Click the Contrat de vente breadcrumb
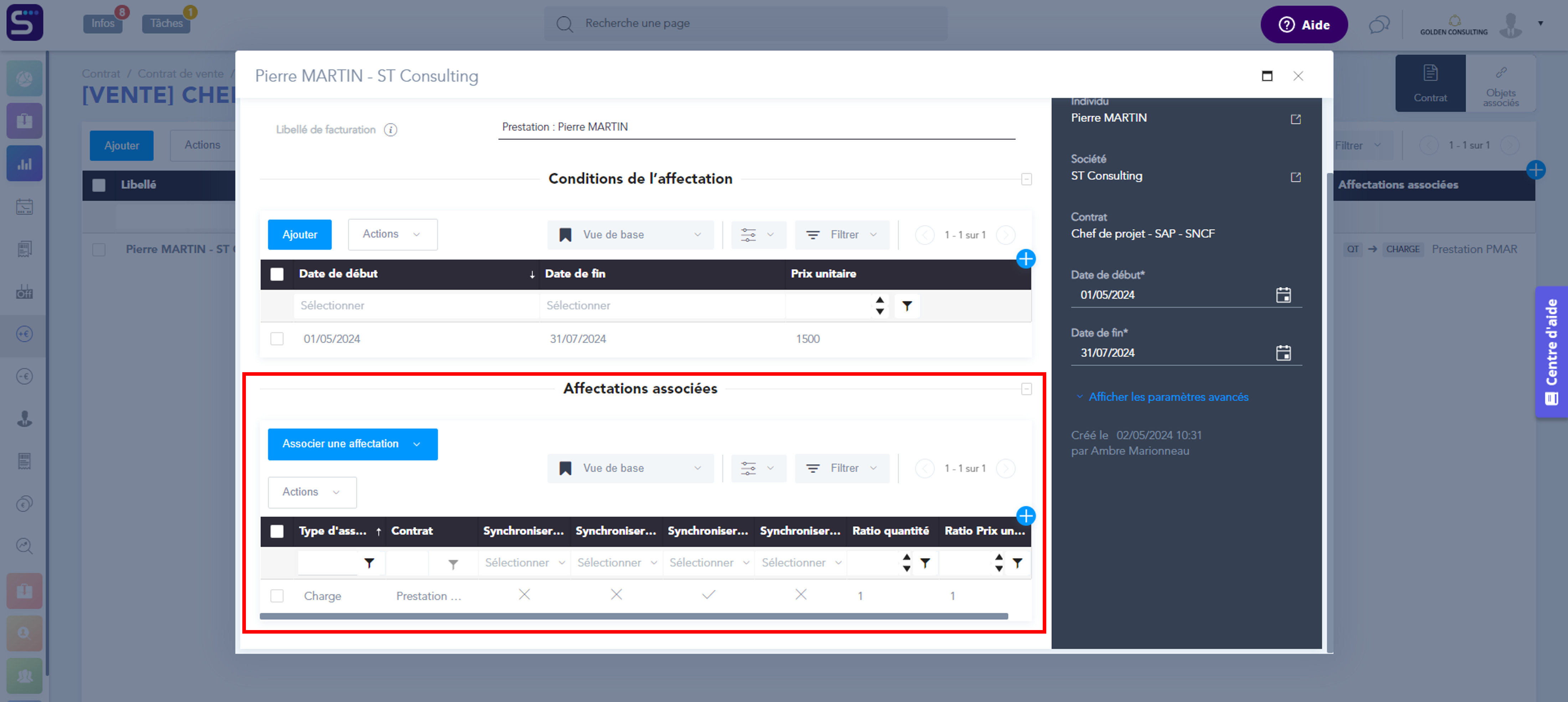Image resolution: width=1568 pixels, height=702 pixels. tap(180, 74)
